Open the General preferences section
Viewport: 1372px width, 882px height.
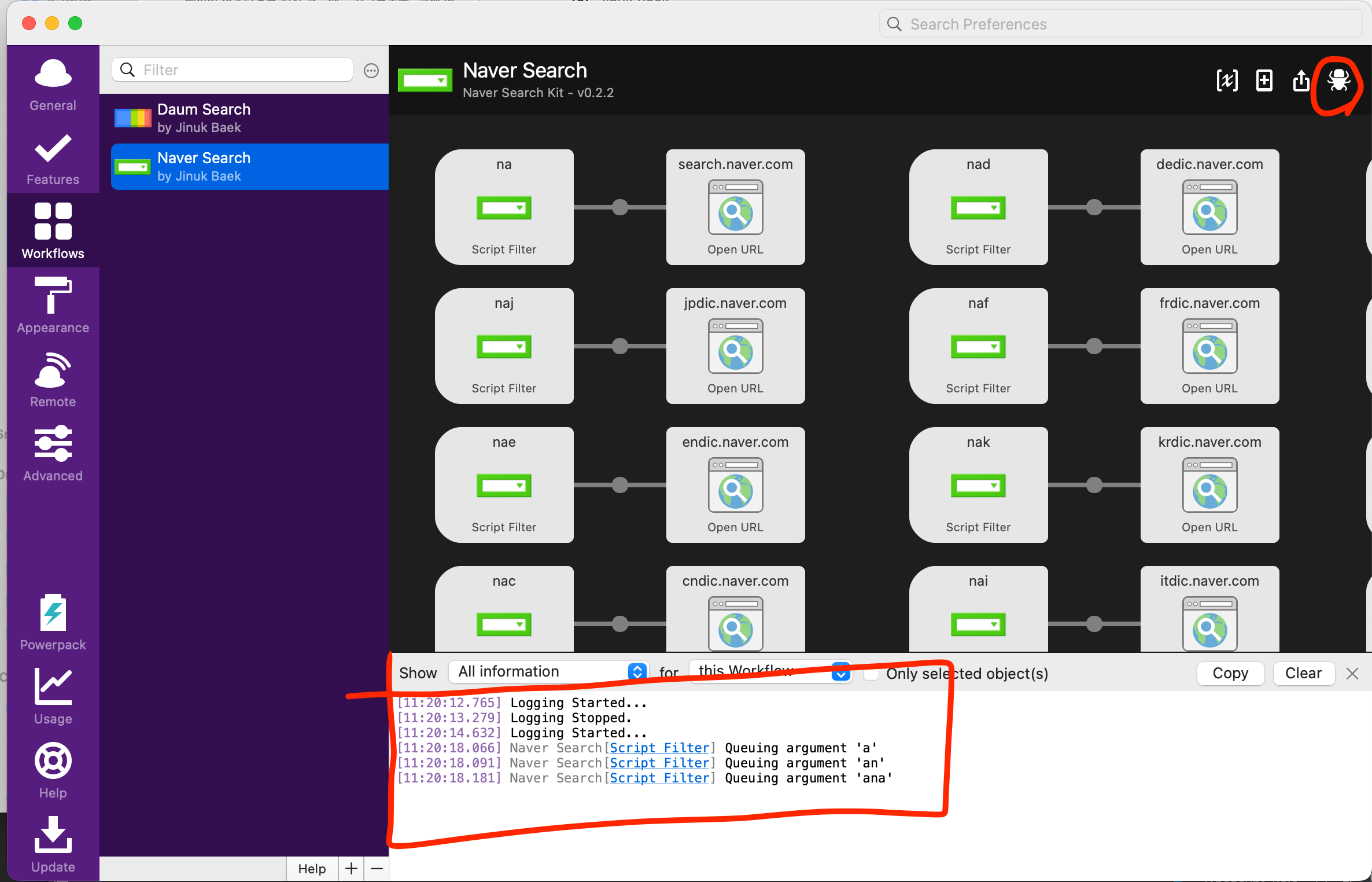pyautogui.click(x=53, y=85)
